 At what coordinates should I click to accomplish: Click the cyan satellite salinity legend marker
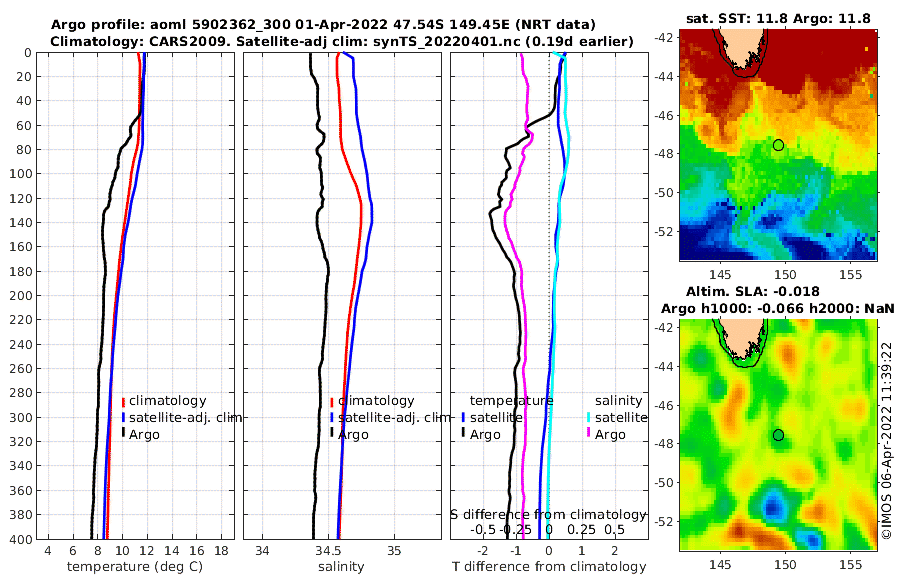pyautogui.click(x=589, y=417)
